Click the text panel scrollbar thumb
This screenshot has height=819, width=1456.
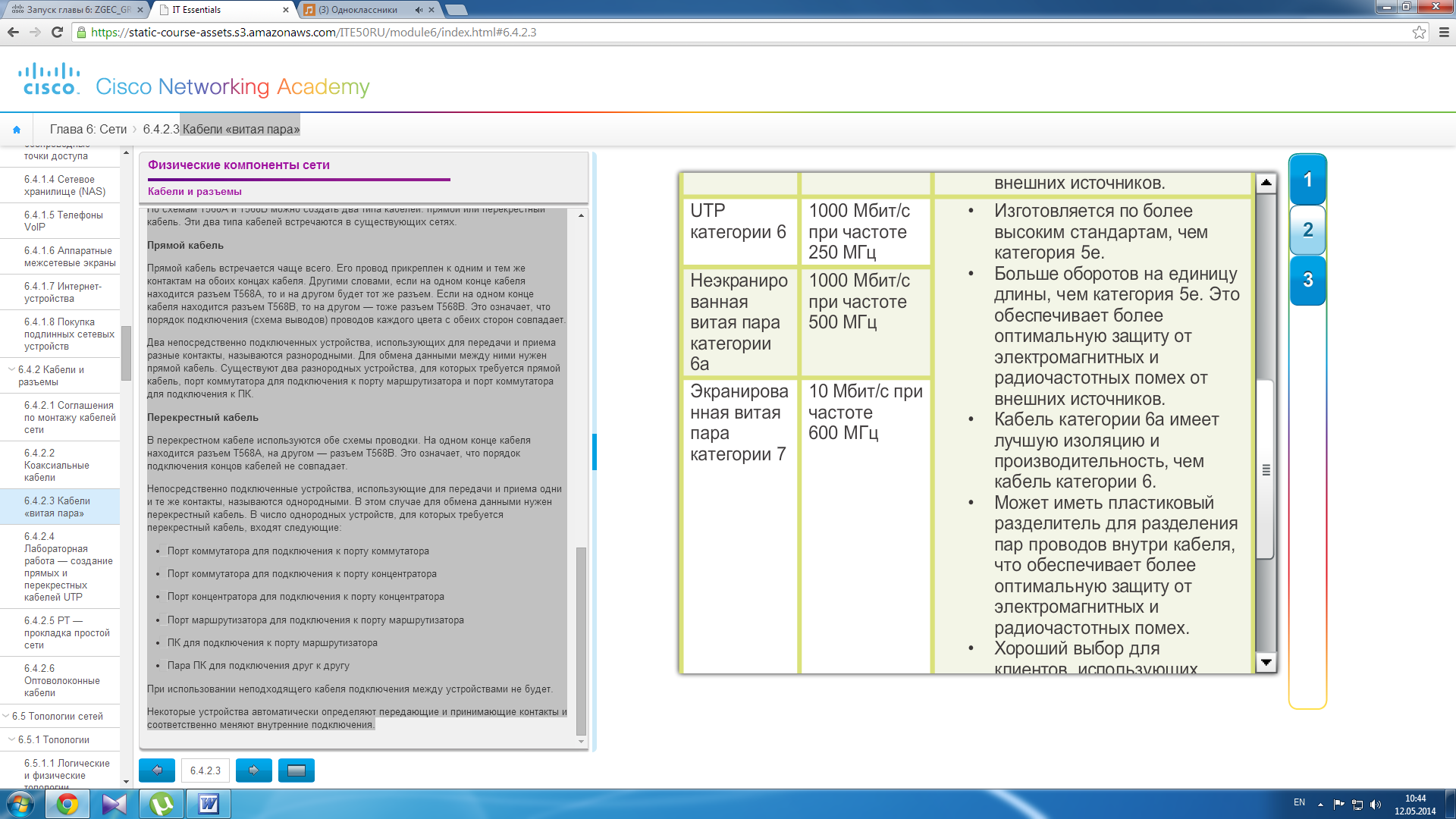point(581,641)
